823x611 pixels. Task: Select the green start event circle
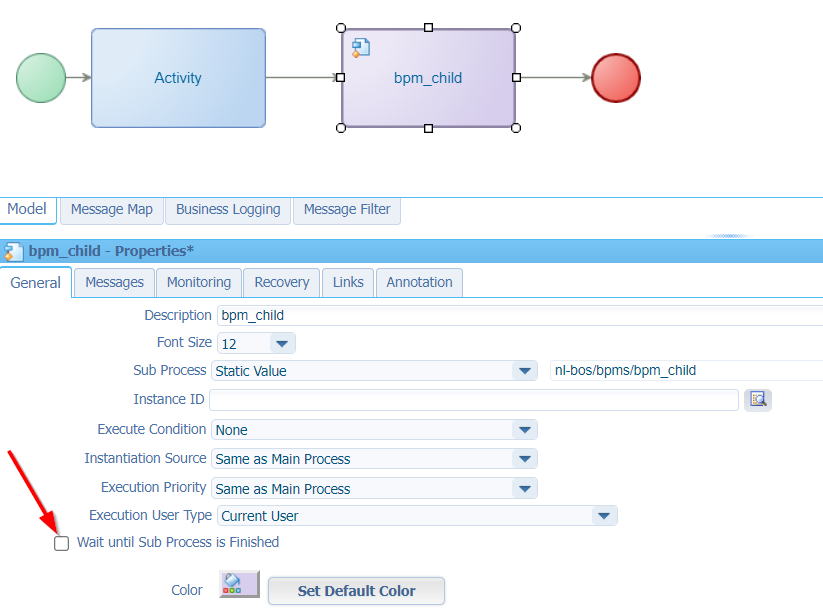(x=41, y=77)
